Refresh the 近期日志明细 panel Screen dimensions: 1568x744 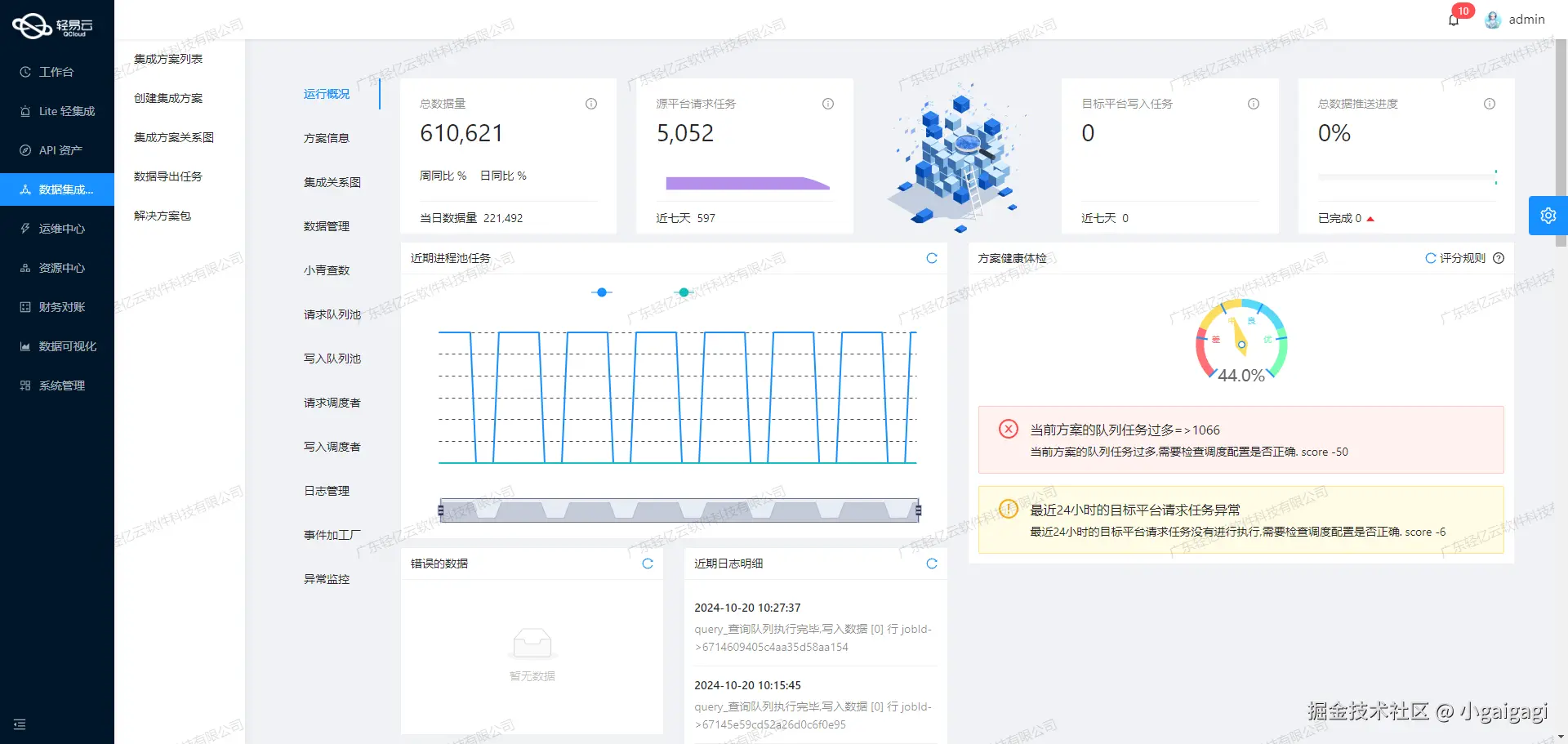pyautogui.click(x=932, y=564)
